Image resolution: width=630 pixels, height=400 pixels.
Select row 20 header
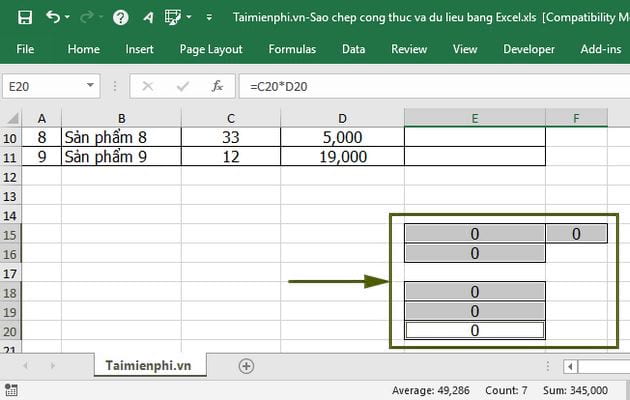pos(10,332)
